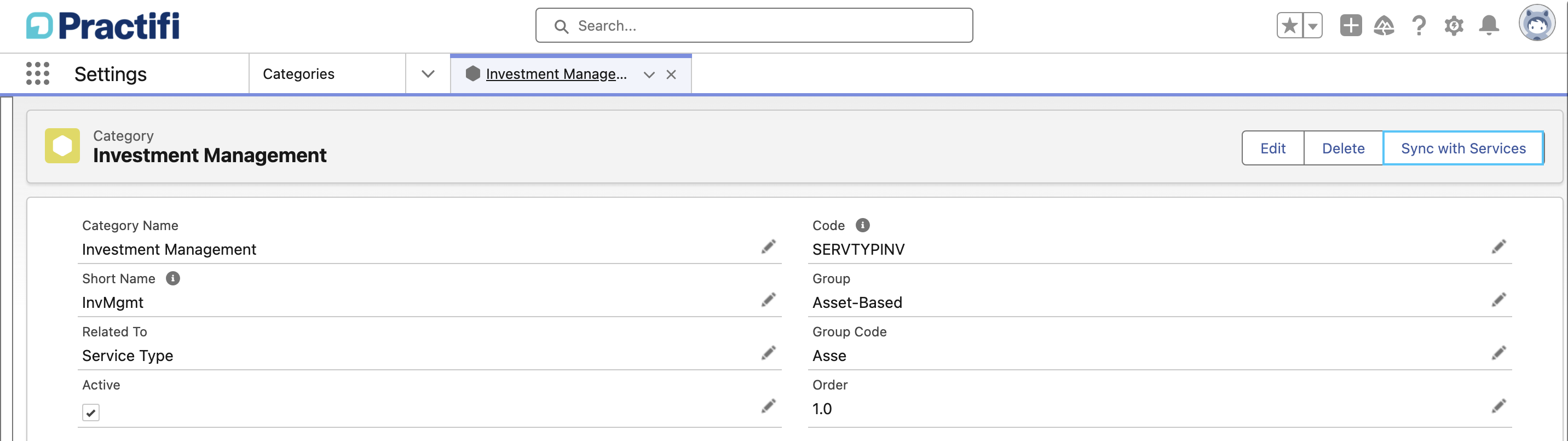Click the Investment Management record title
1568x441 pixels.
coord(209,156)
